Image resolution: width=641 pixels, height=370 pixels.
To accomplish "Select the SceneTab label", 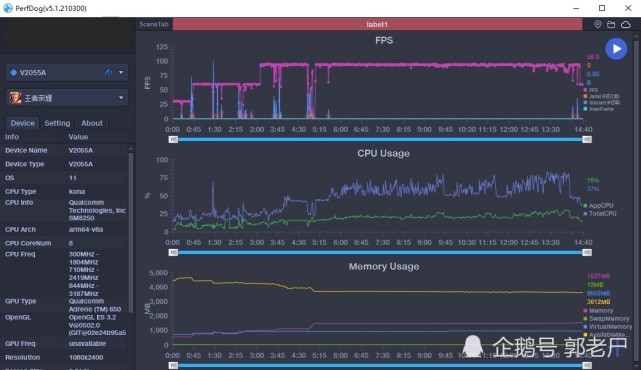I will (x=154, y=24).
